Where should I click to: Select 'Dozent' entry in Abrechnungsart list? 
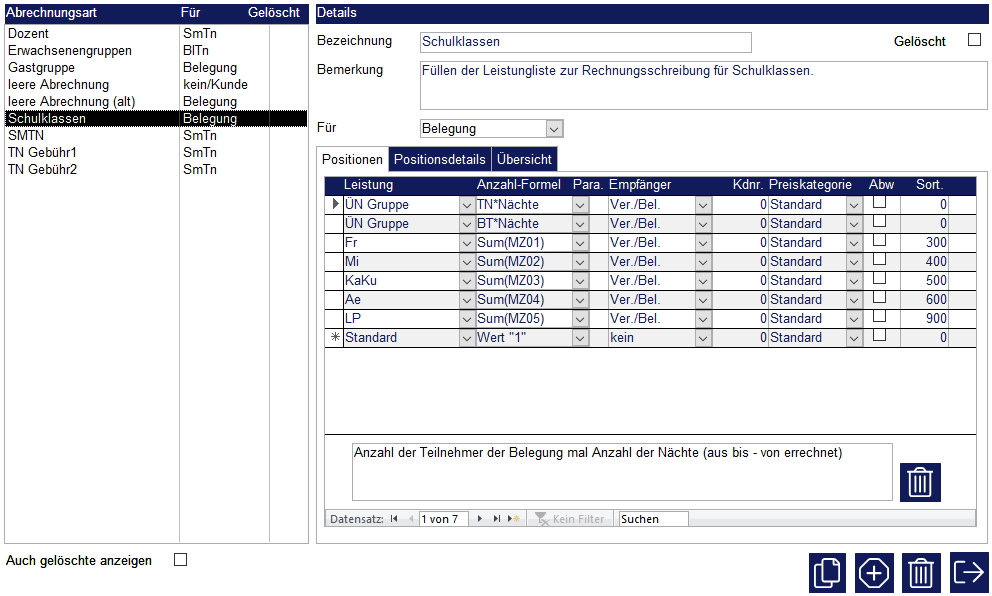(x=28, y=34)
